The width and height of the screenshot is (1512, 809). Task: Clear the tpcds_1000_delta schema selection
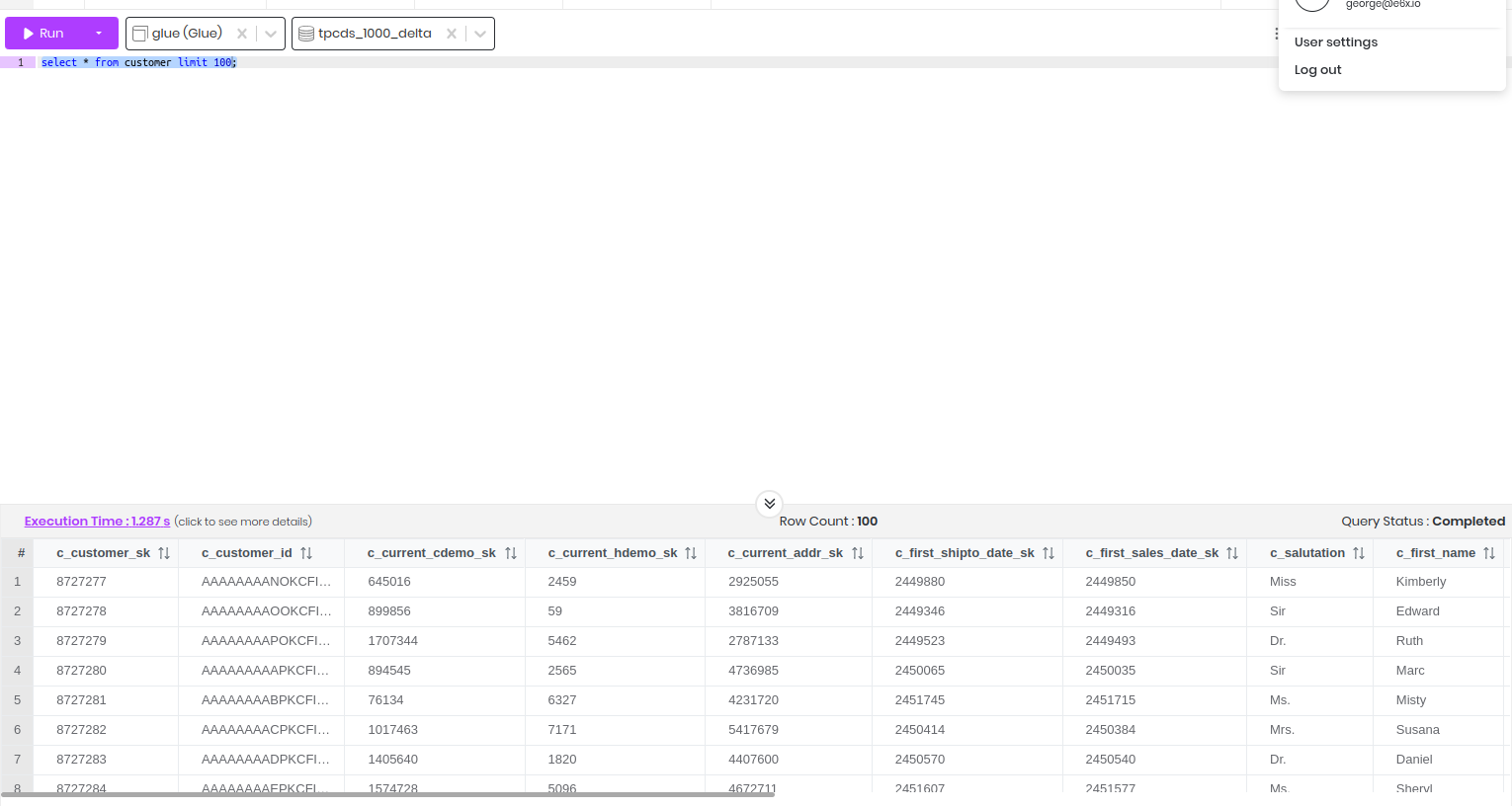click(x=452, y=34)
